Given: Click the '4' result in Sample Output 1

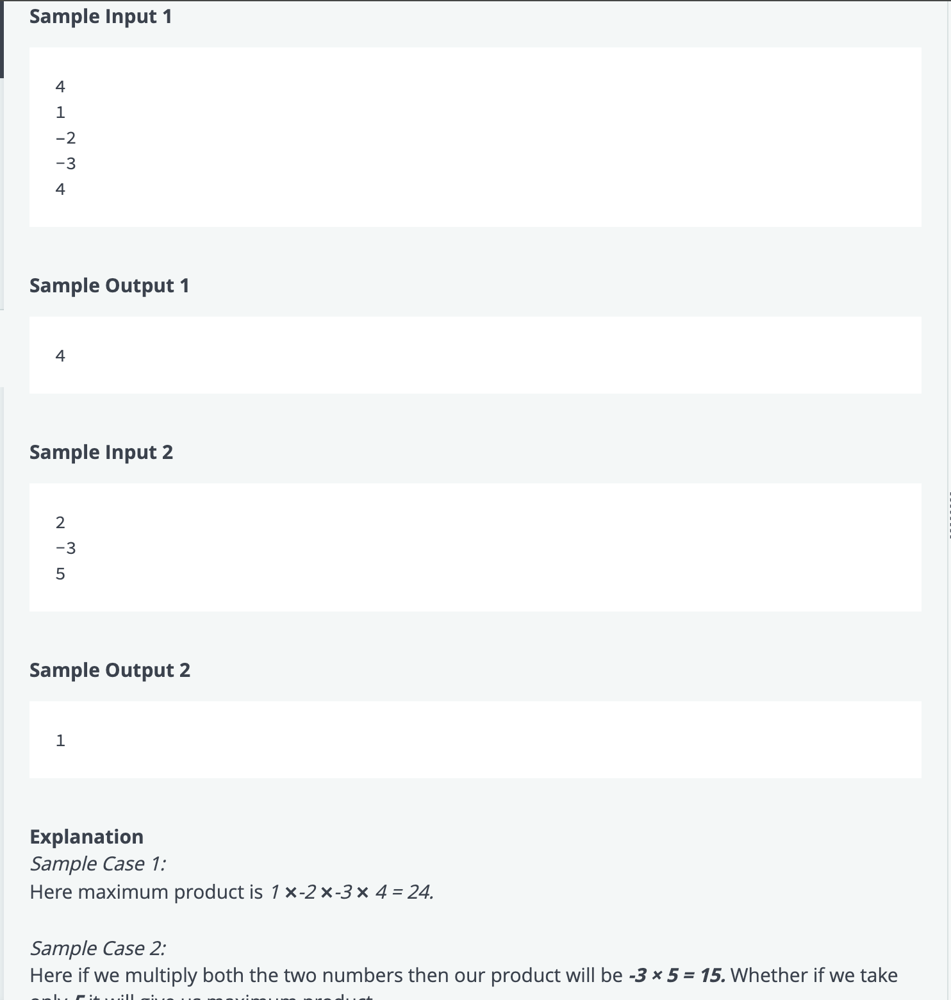Looking at the screenshot, I should click(x=60, y=355).
